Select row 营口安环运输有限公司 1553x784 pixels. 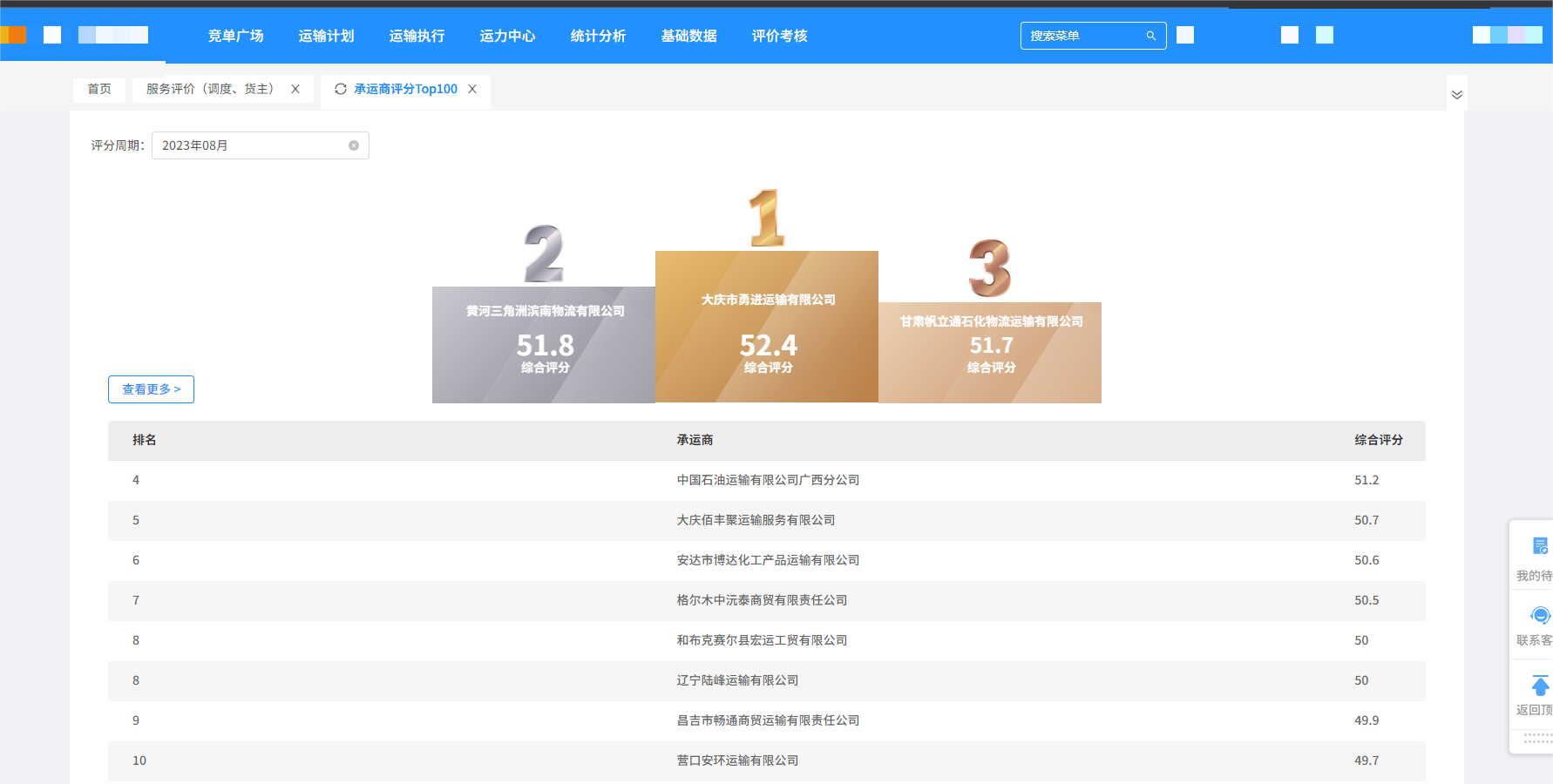click(767, 760)
